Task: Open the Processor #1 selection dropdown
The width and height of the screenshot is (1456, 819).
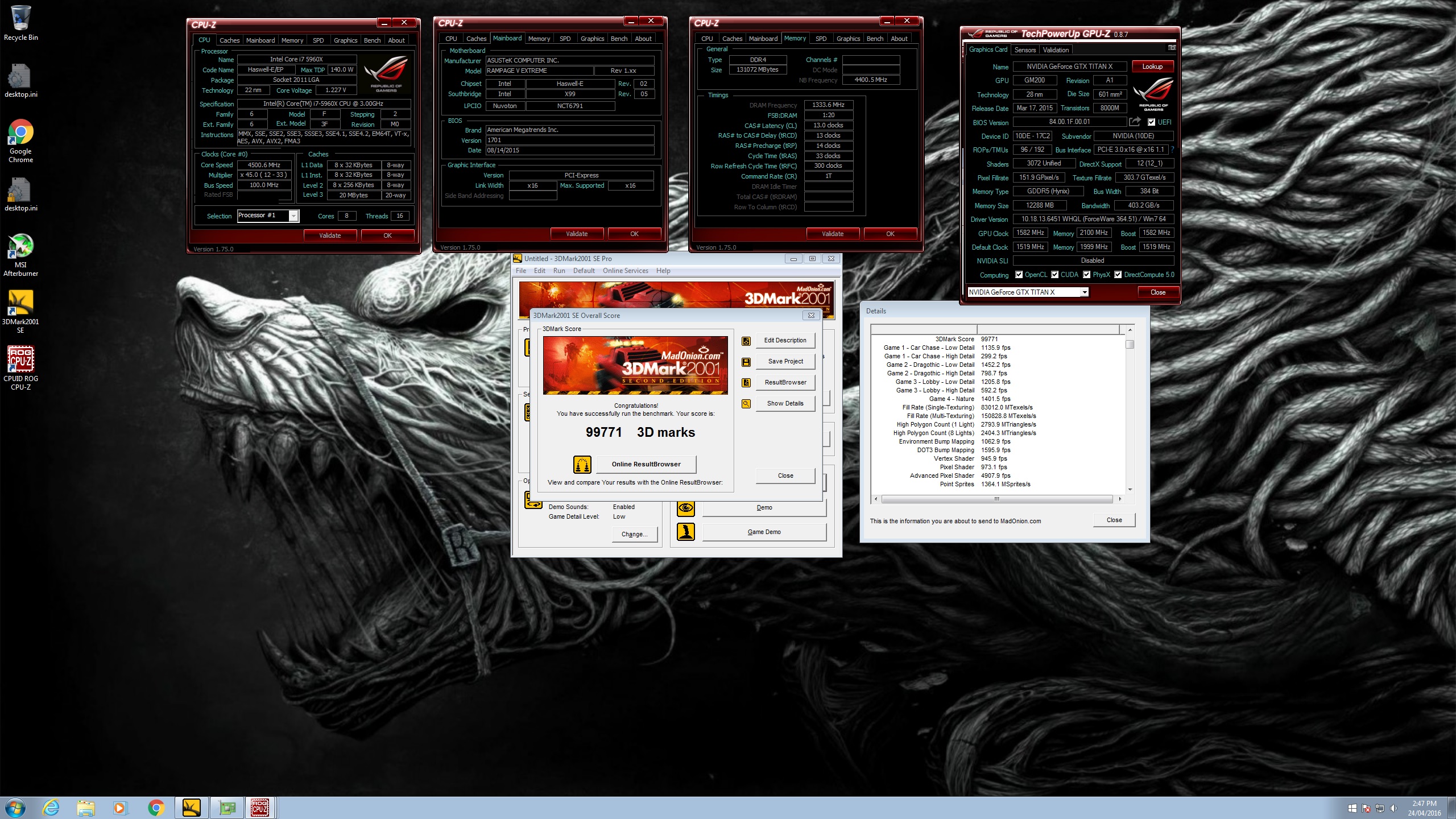Action: pyautogui.click(x=293, y=216)
